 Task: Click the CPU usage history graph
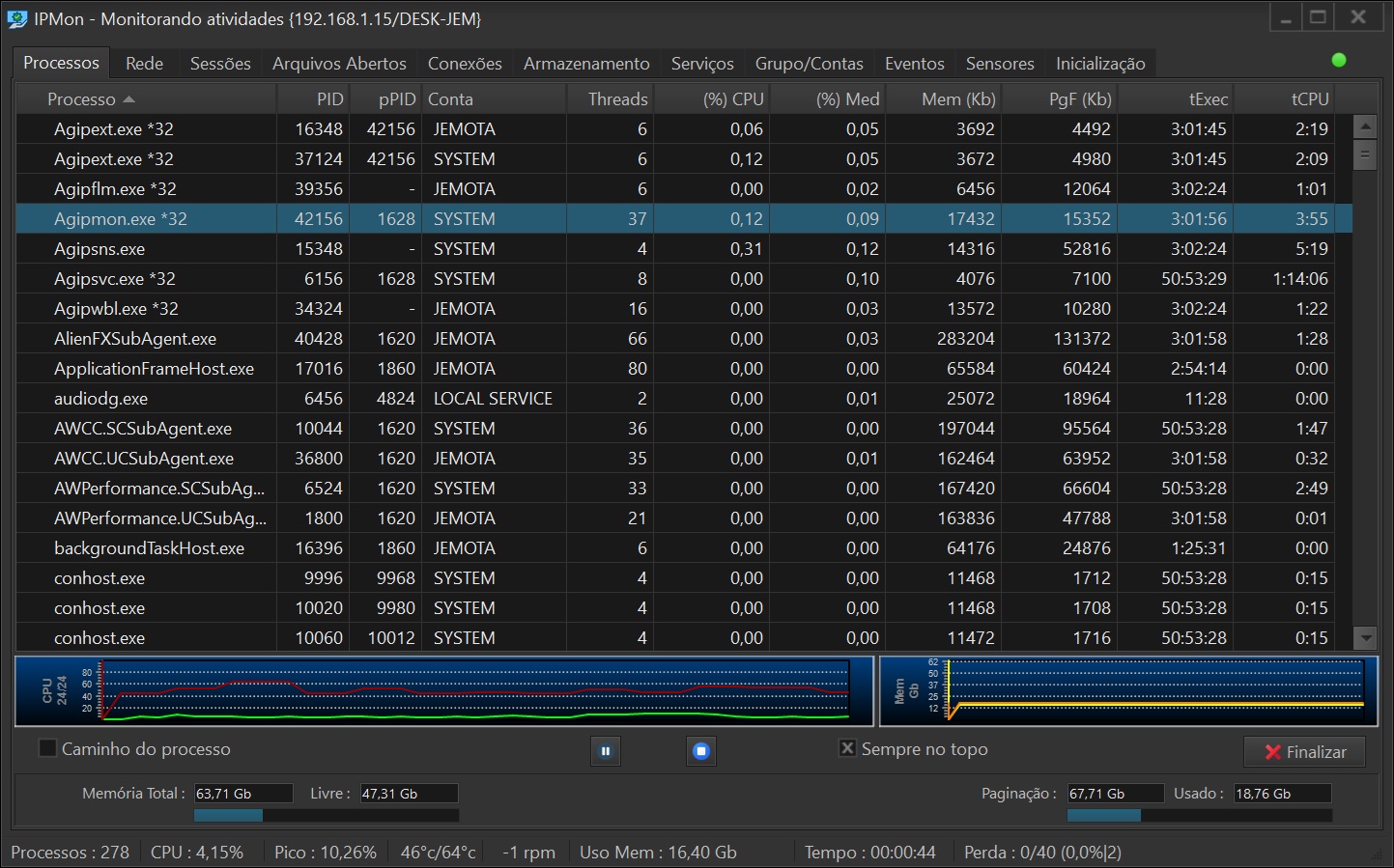(444, 691)
